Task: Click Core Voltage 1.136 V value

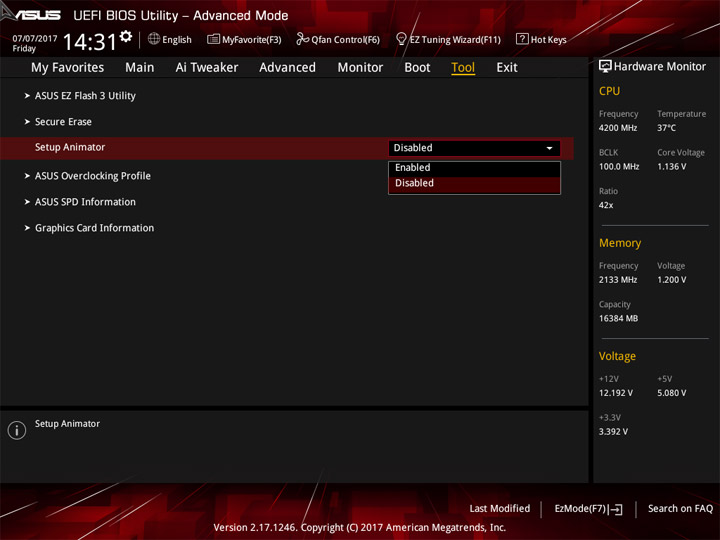Action: (672, 167)
